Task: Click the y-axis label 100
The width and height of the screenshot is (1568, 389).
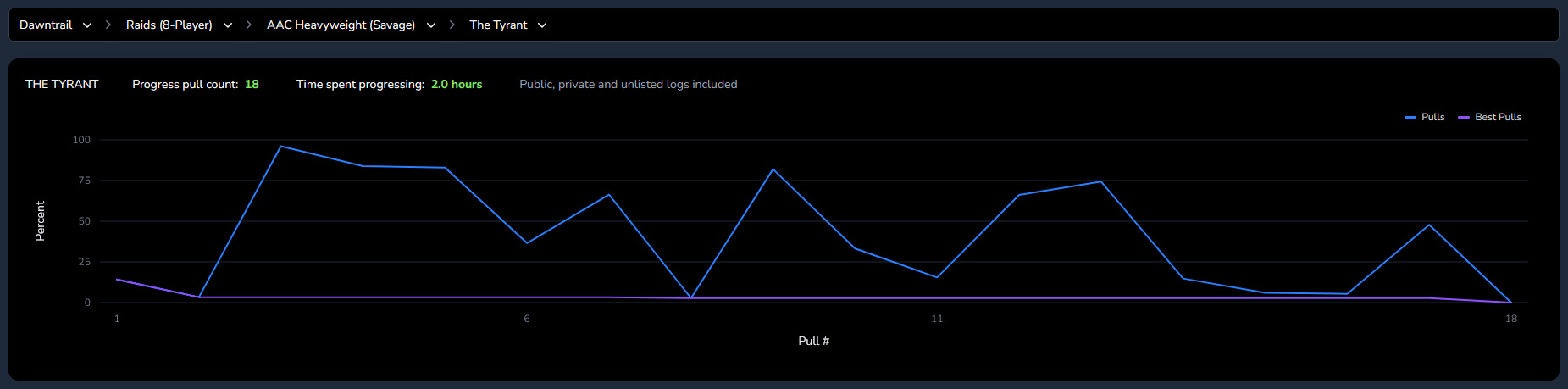Action: pos(81,140)
